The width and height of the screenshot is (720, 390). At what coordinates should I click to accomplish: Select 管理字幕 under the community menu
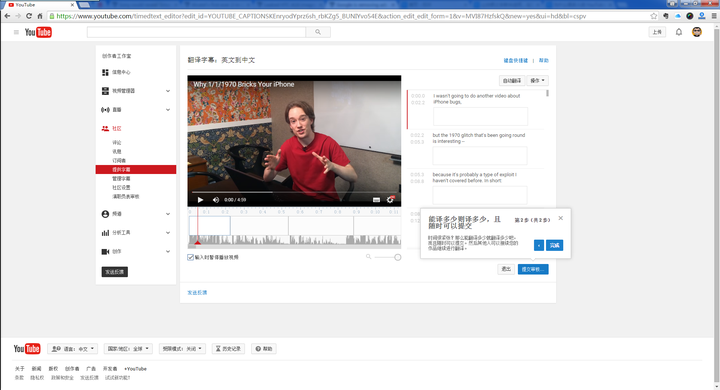coord(121,178)
